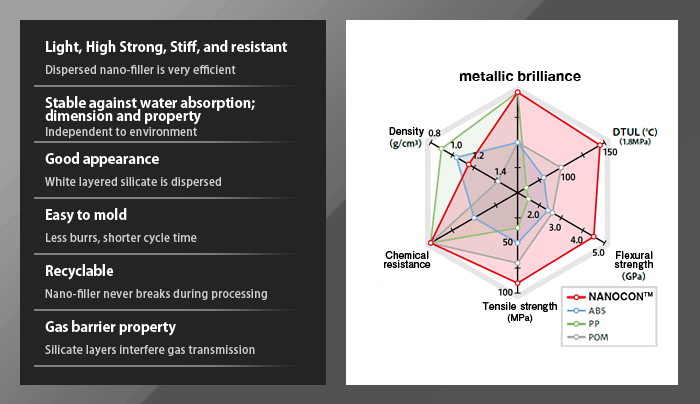
Task: Click the 'Light, High Strong, Stiff, and resistant' heading
Action: point(166,47)
